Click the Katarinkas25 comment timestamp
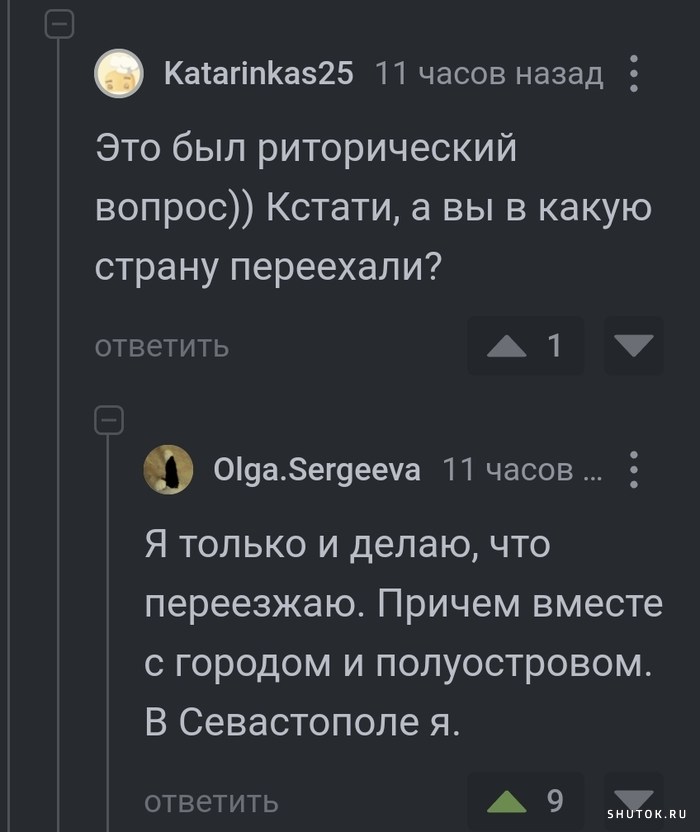 488,74
